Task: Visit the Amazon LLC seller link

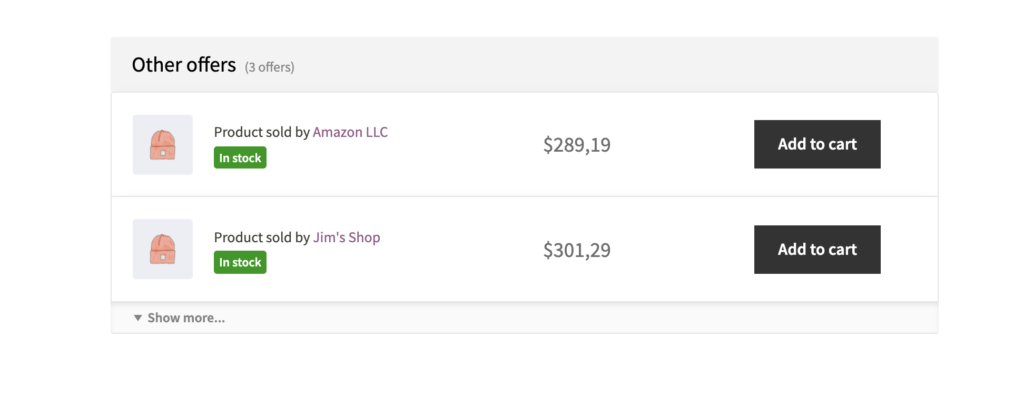Action: click(x=350, y=132)
